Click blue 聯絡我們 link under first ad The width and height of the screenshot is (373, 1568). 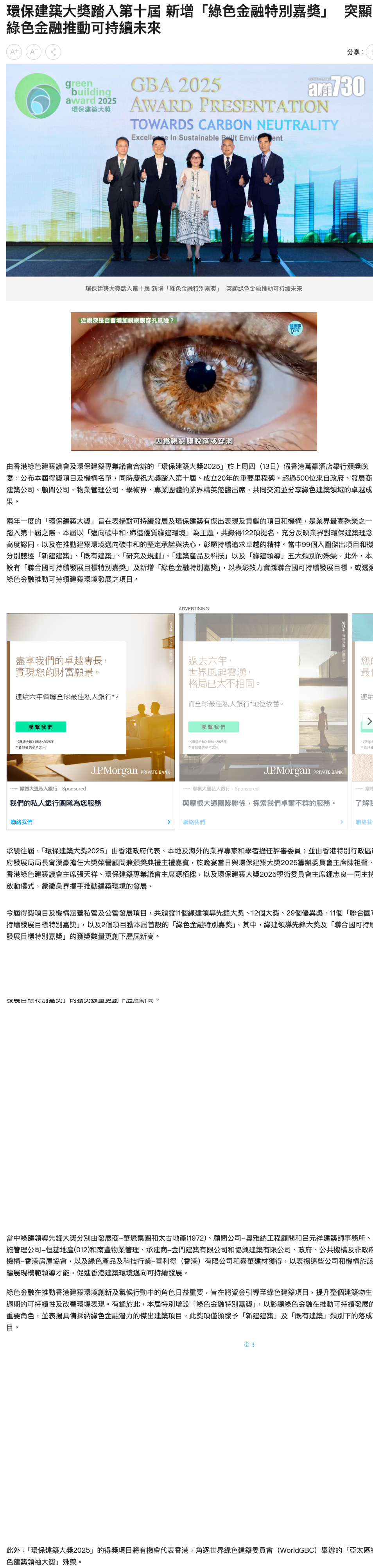pyautogui.click(x=22, y=822)
